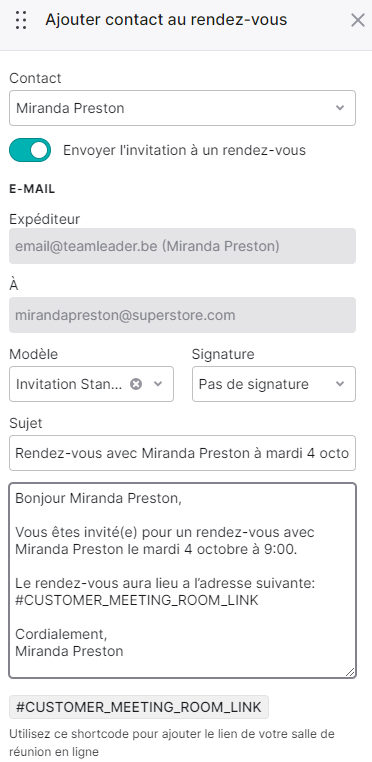
Task: Click the text area resize grip corner
Action: (x=350, y=672)
